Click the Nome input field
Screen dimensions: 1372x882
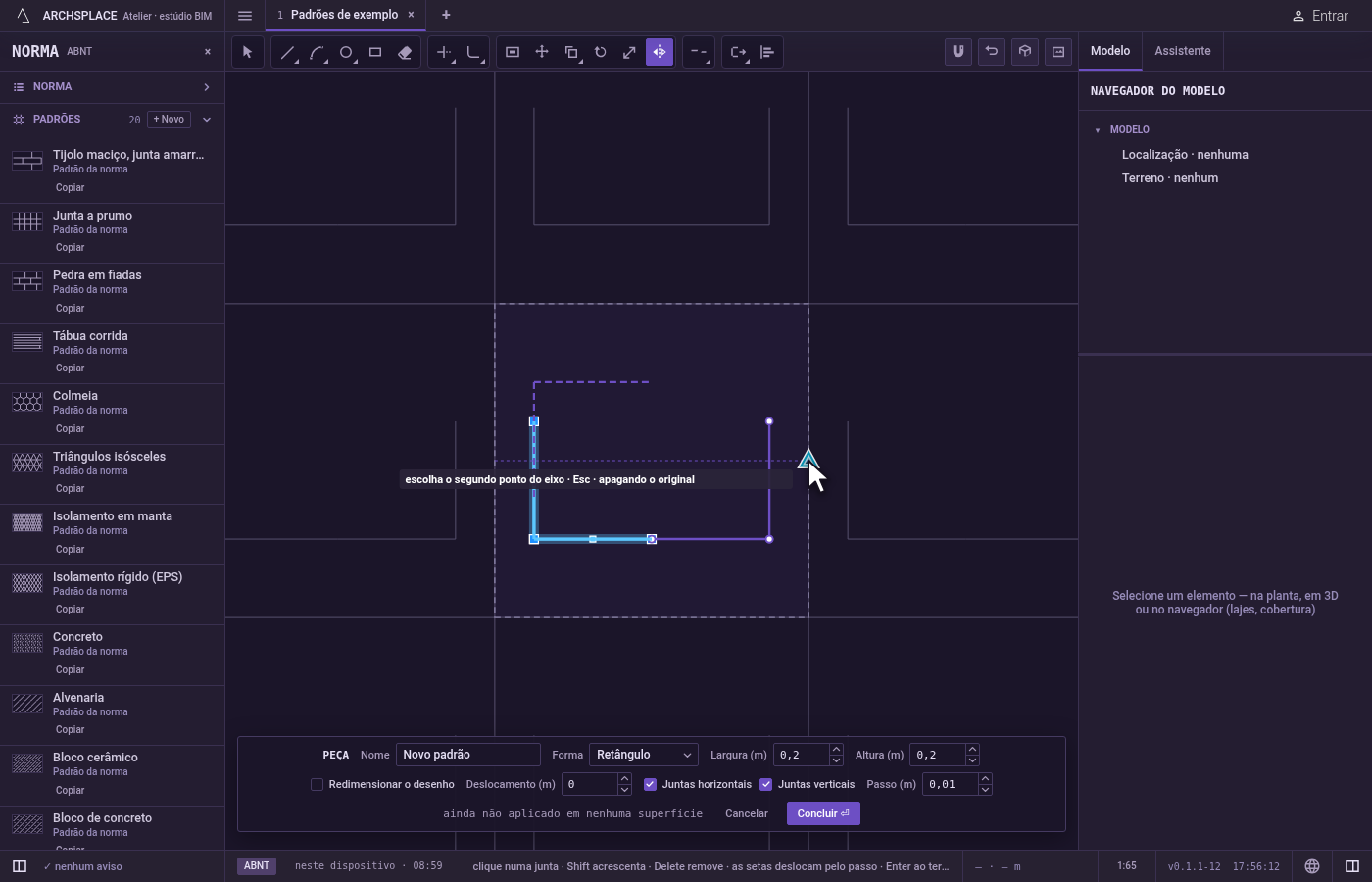468,755
